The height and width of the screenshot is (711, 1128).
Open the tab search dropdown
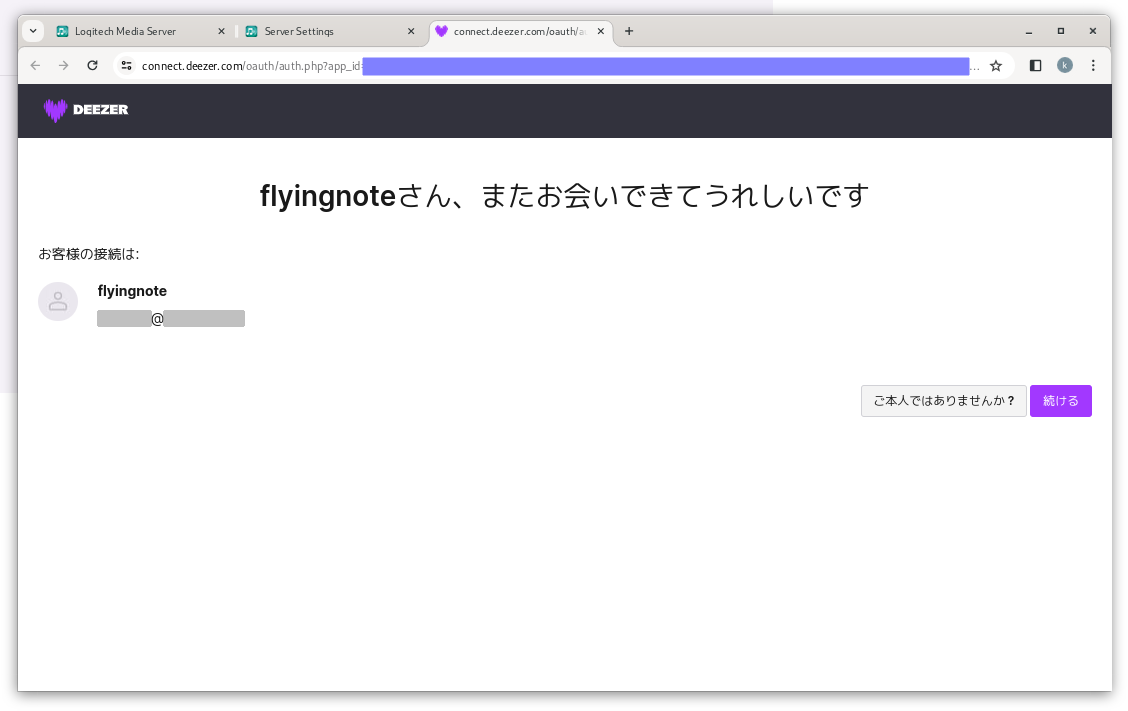point(33,31)
